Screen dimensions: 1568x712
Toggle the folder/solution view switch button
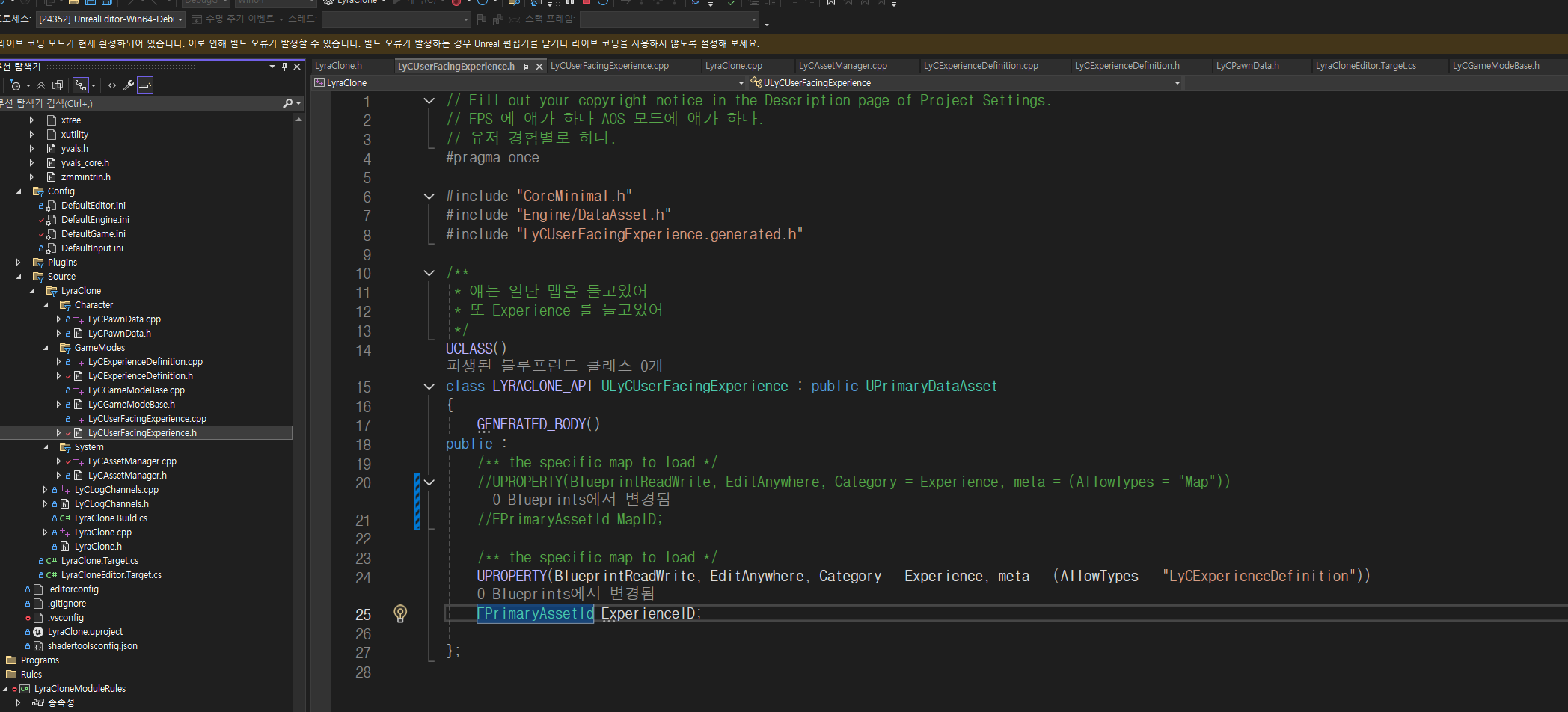tap(81, 85)
